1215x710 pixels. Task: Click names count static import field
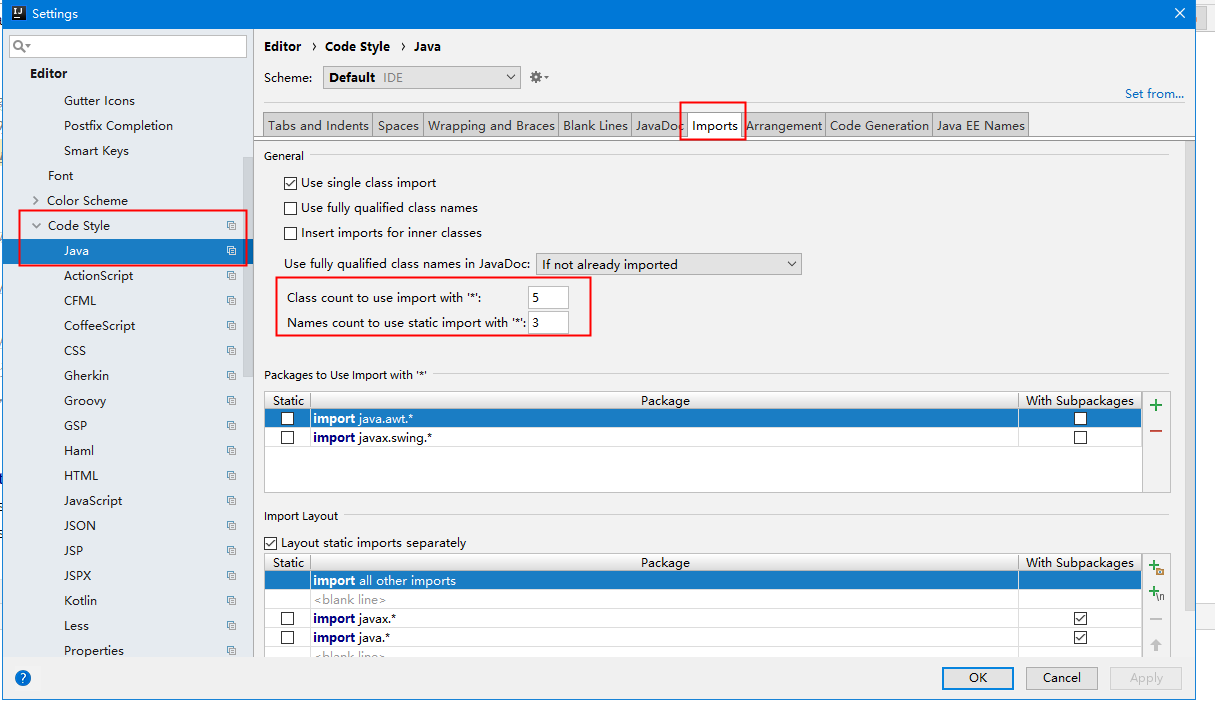(548, 322)
